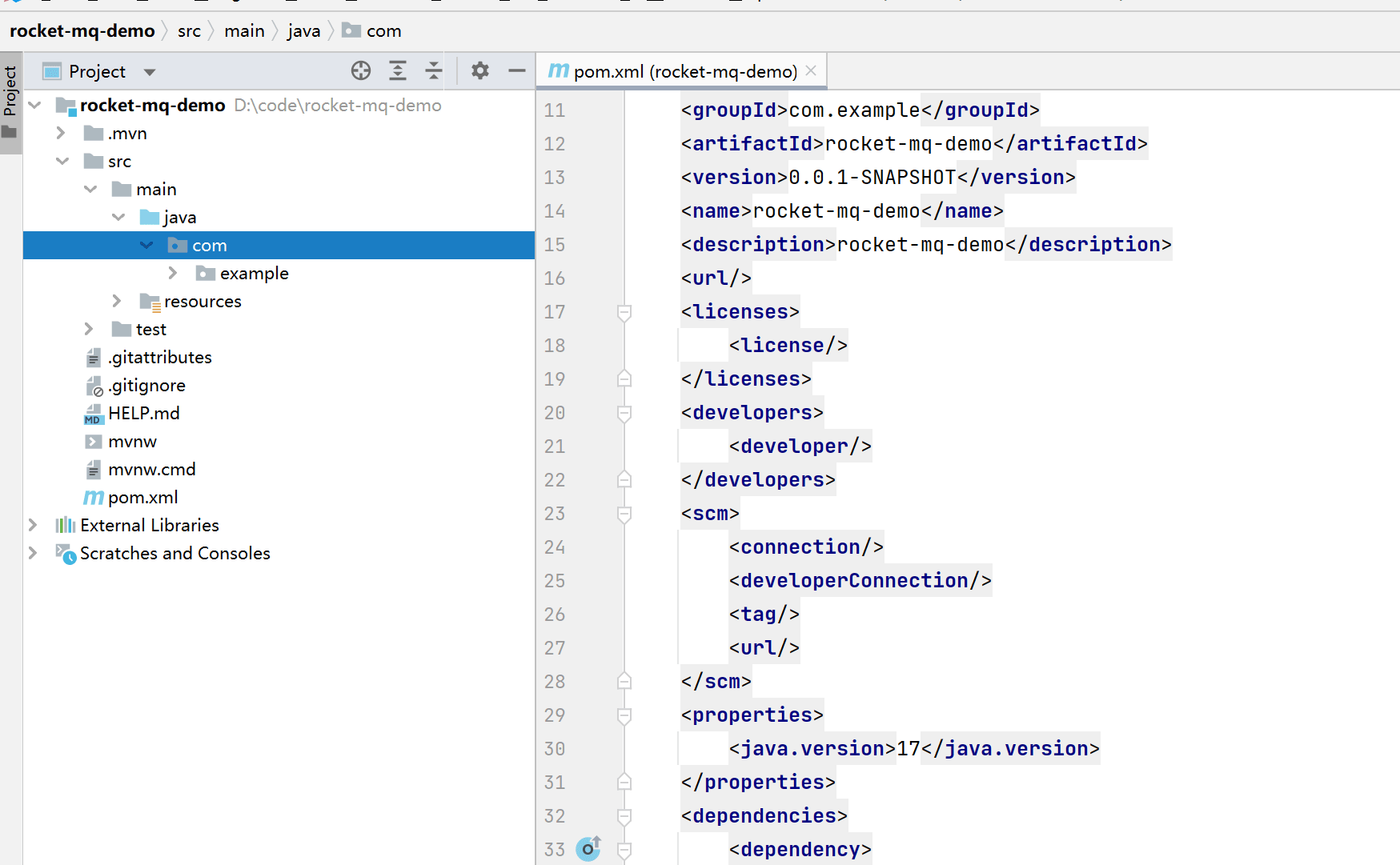The height and width of the screenshot is (865, 1400).
Task: Fold the licenses block at line 17
Action: pos(624,312)
